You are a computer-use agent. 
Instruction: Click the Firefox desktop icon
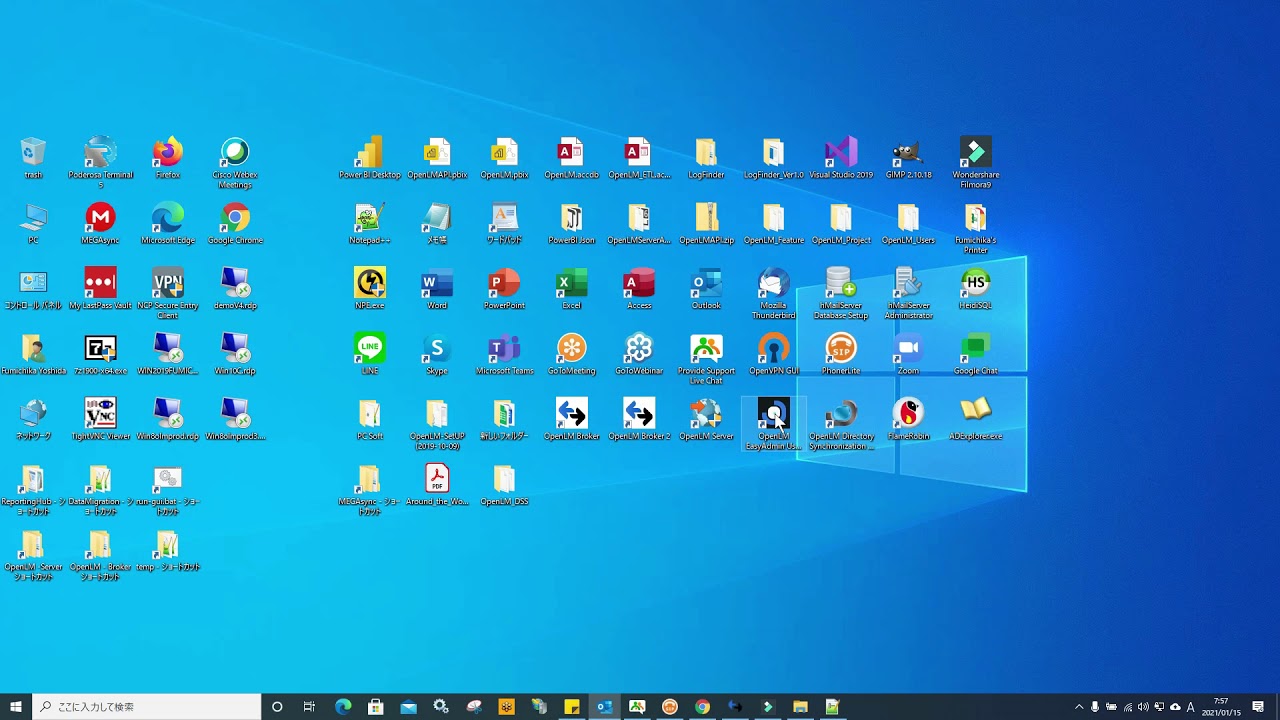click(x=168, y=159)
